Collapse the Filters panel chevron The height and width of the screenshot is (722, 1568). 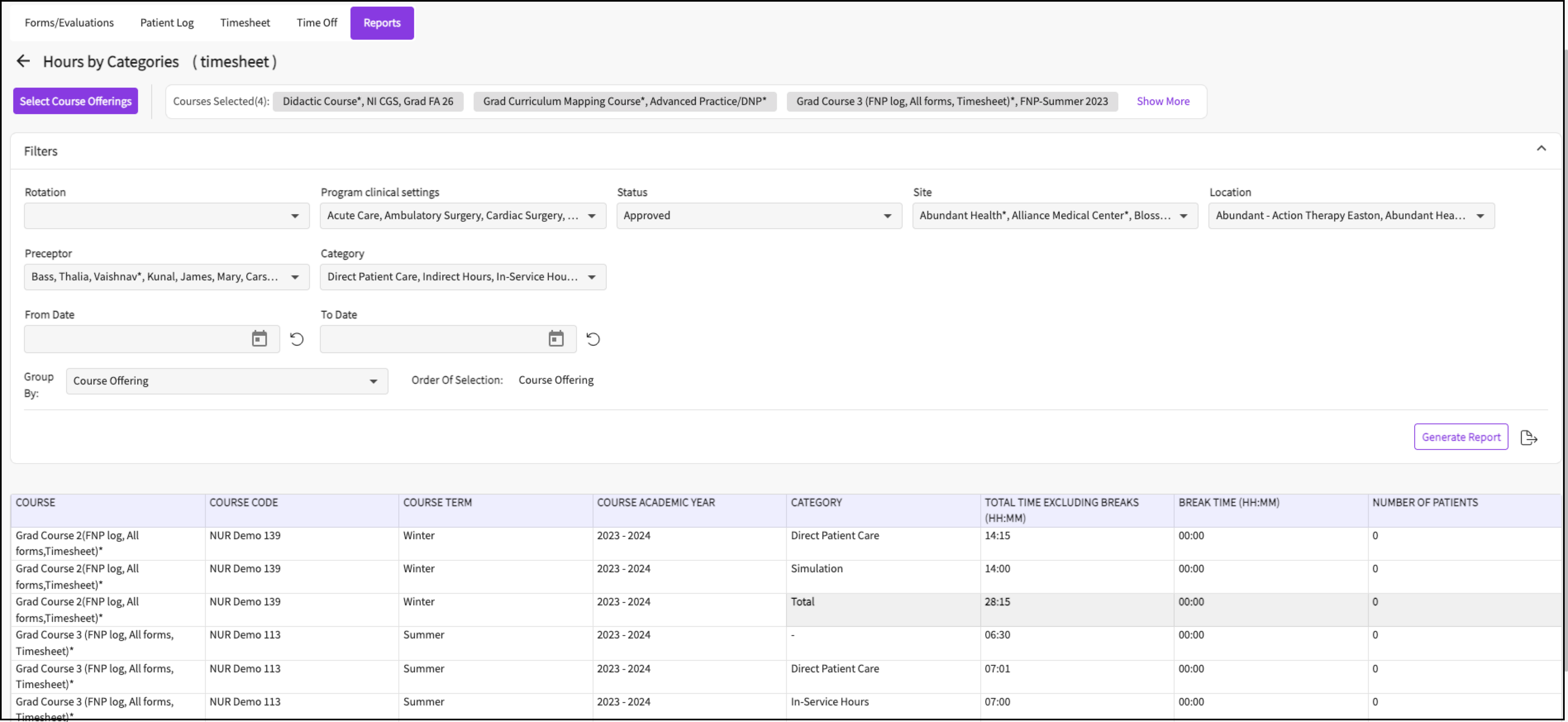[1542, 148]
